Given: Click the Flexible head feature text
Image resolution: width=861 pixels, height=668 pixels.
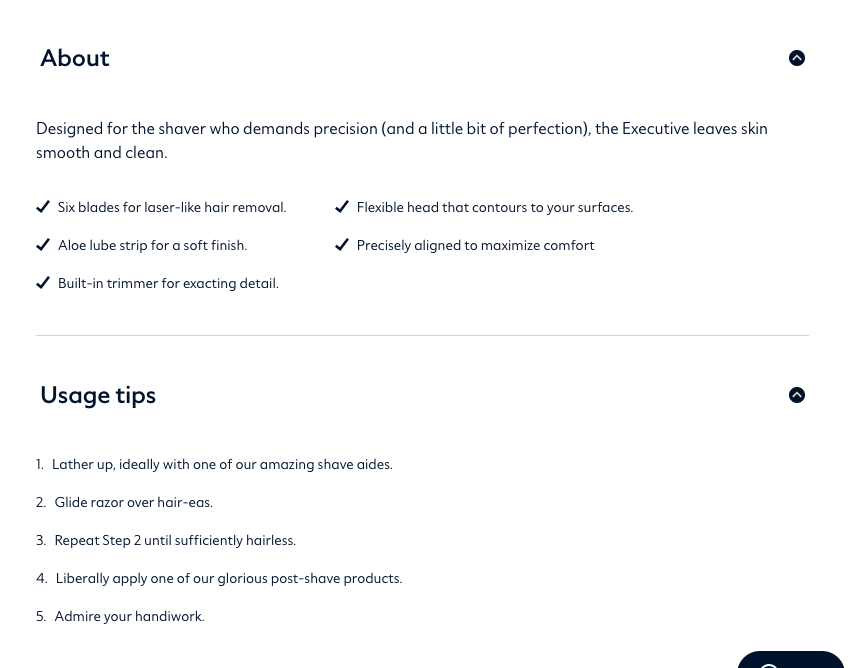Looking at the screenshot, I should pyautogui.click(x=495, y=207).
